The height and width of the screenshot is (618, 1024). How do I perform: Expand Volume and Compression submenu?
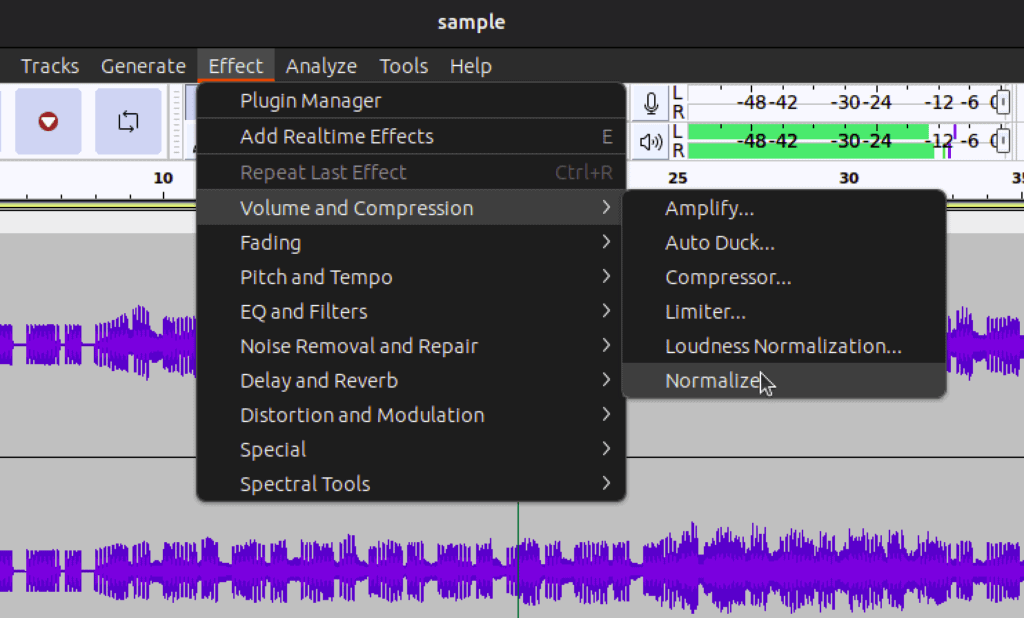411,208
